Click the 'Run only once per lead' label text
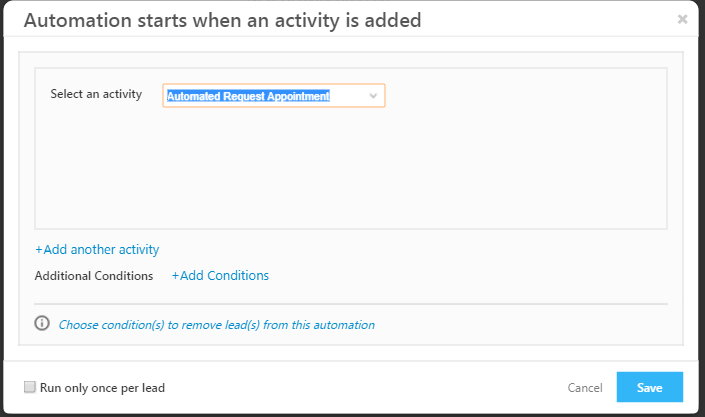This screenshot has height=417, width=705. pyautogui.click(x=102, y=388)
